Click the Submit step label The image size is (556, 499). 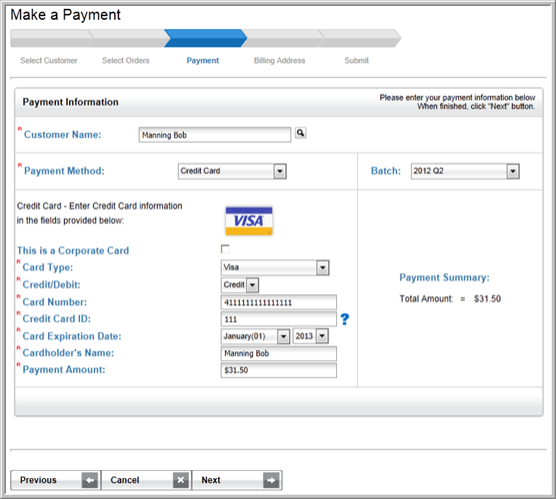pos(357,61)
